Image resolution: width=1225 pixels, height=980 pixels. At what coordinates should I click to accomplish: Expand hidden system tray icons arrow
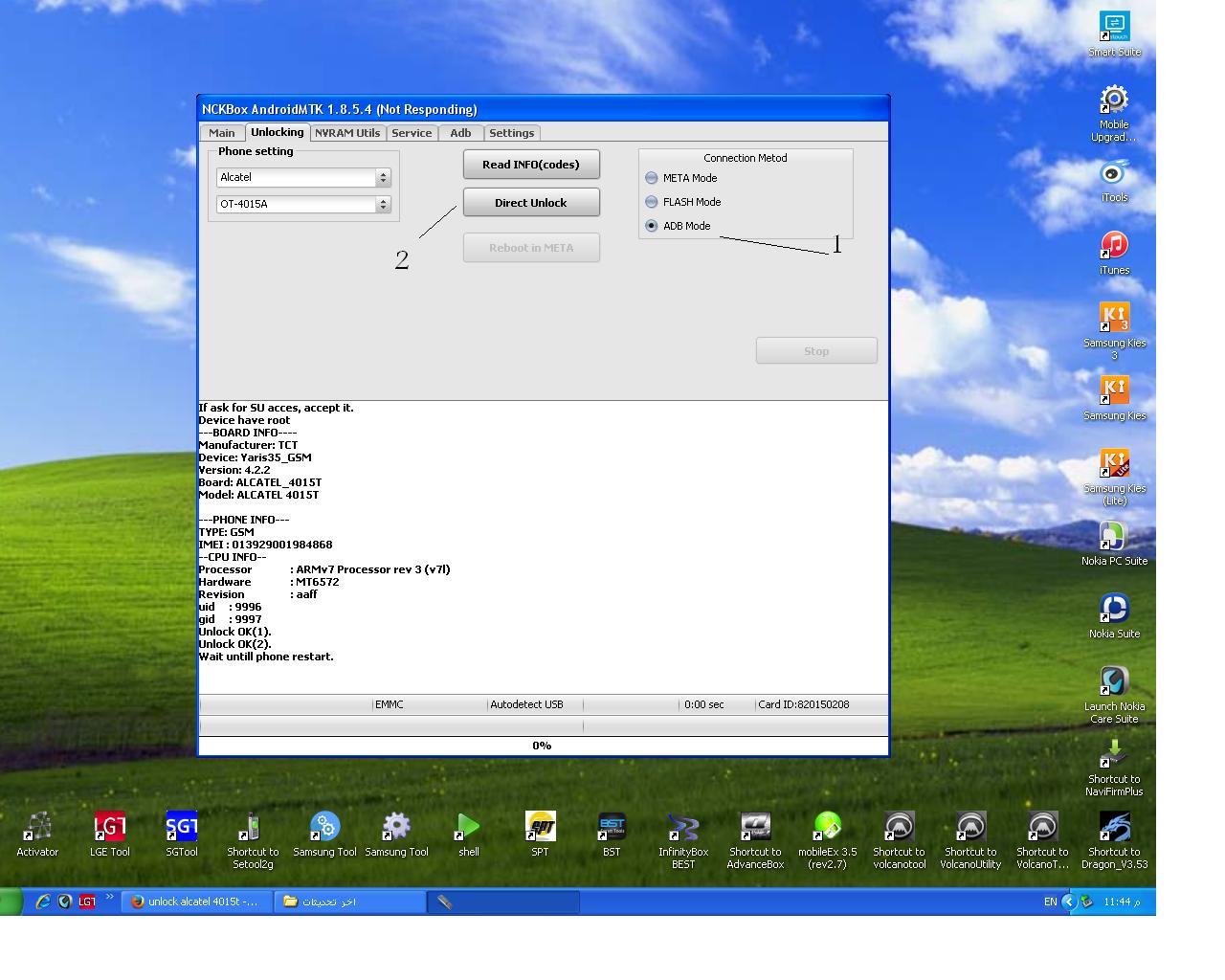pos(1069,902)
